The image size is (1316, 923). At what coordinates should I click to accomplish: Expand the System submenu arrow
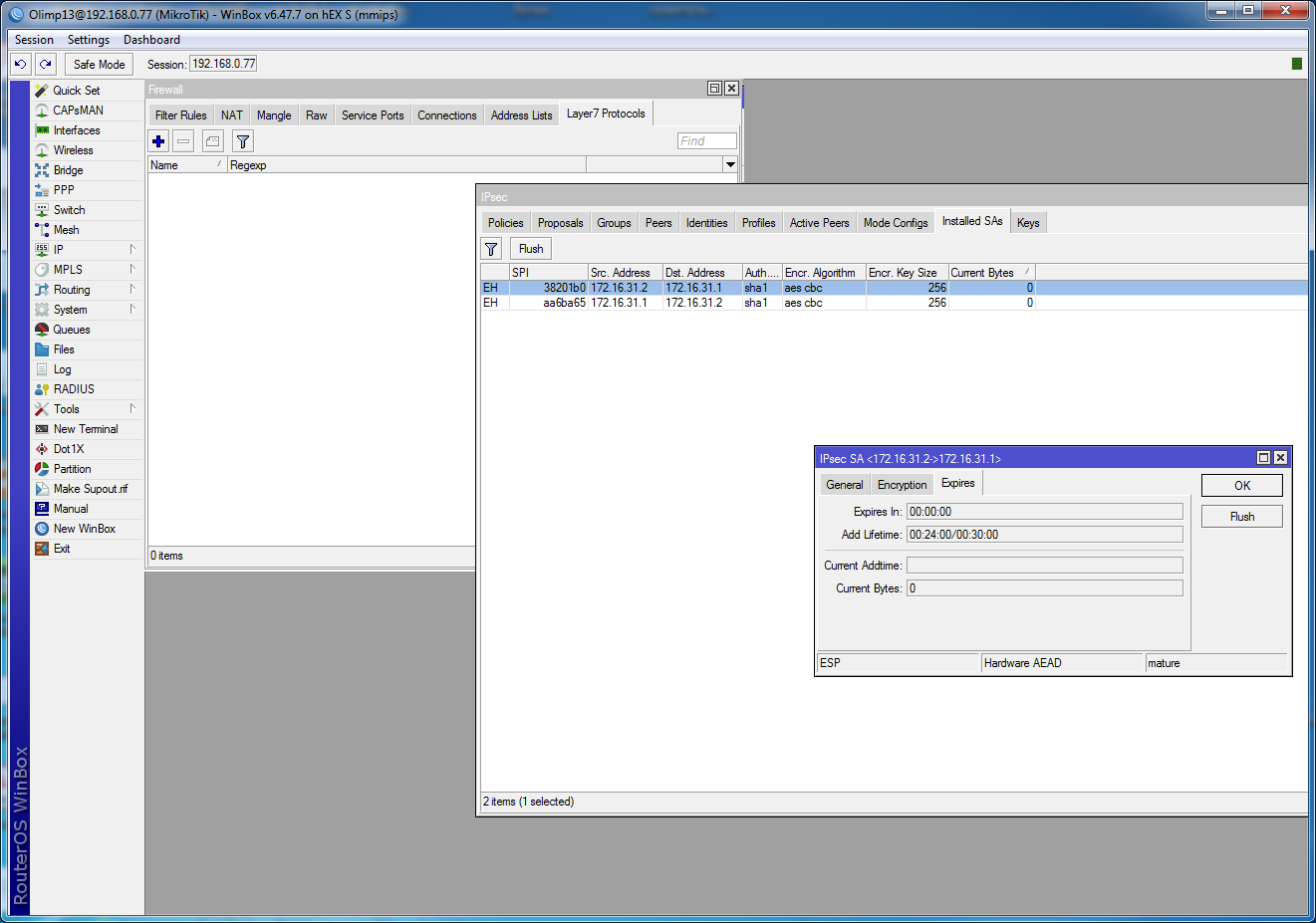click(132, 309)
